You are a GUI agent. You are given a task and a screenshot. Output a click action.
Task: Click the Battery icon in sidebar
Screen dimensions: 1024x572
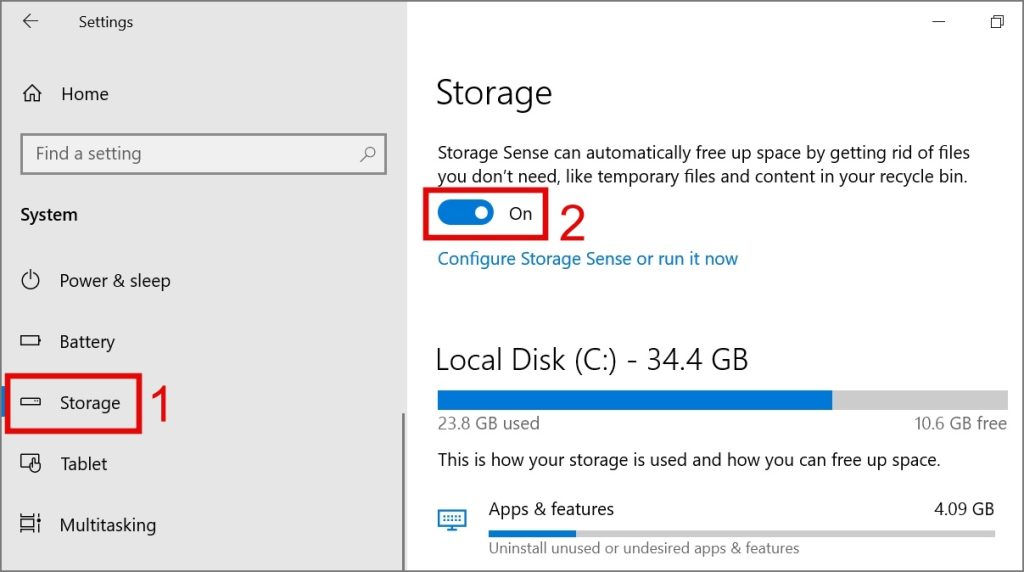(31, 342)
